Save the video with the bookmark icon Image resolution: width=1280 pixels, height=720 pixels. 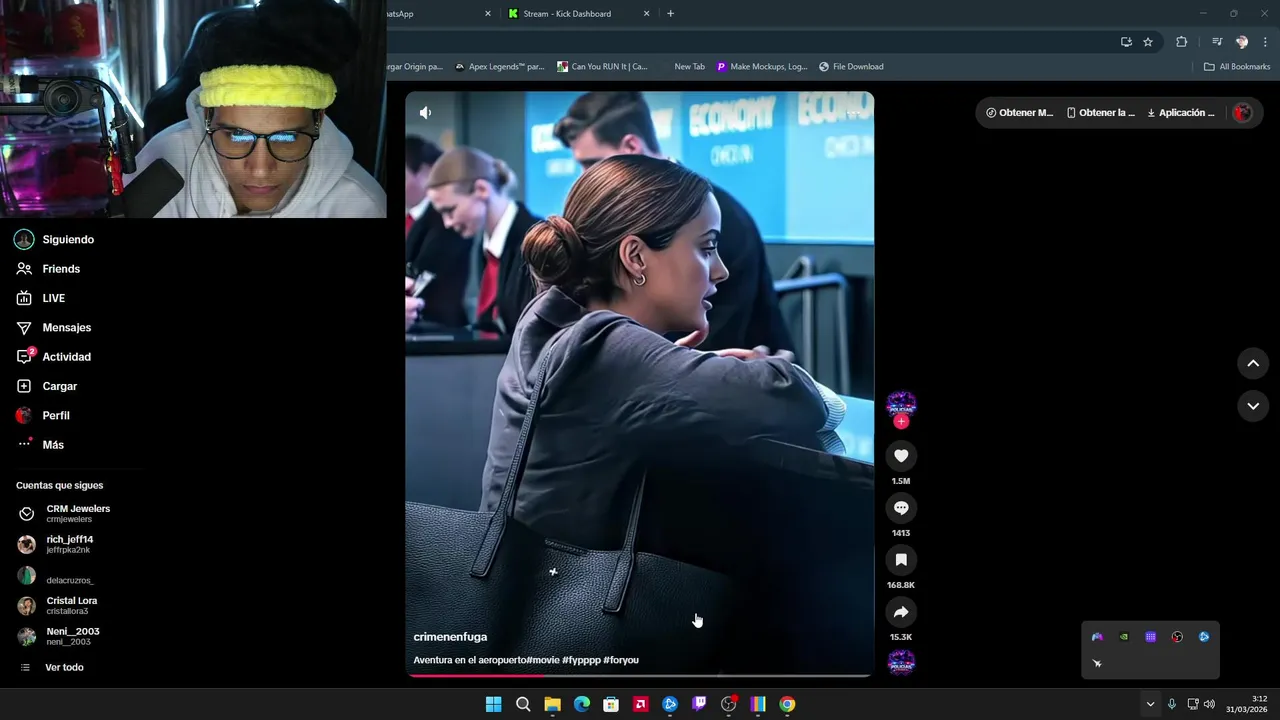pyautogui.click(x=901, y=560)
